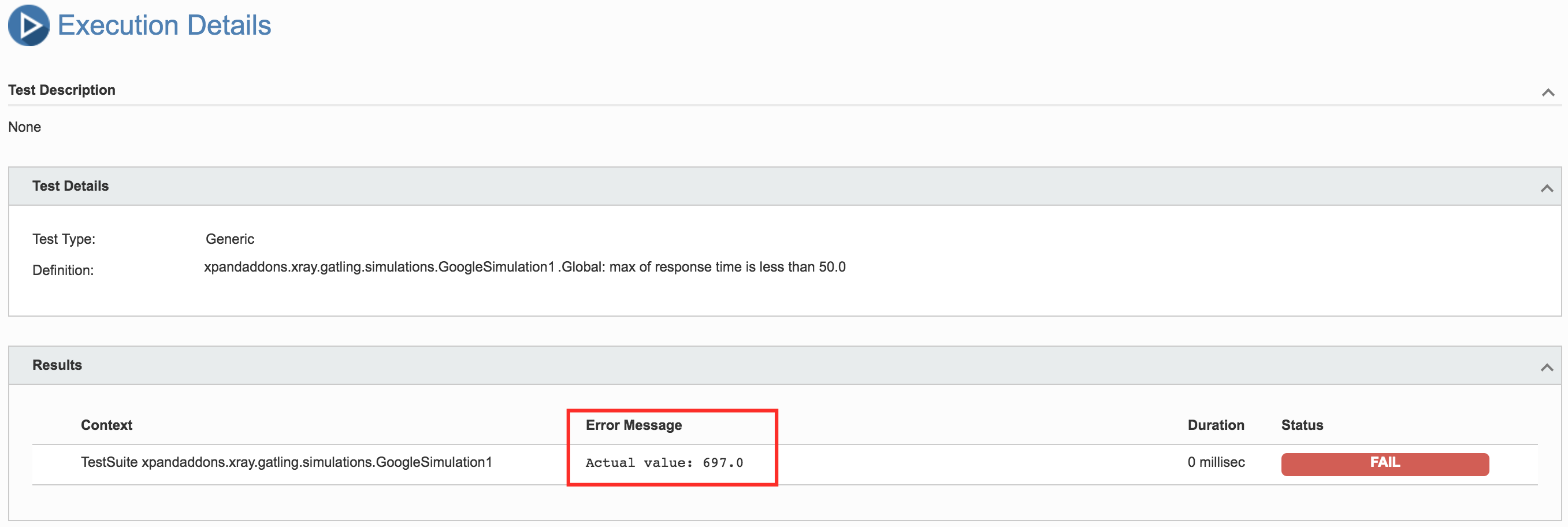The height and width of the screenshot is (527, 1568).
Task: Click the Test Details panel header
Action: click(x=785, y=186)
